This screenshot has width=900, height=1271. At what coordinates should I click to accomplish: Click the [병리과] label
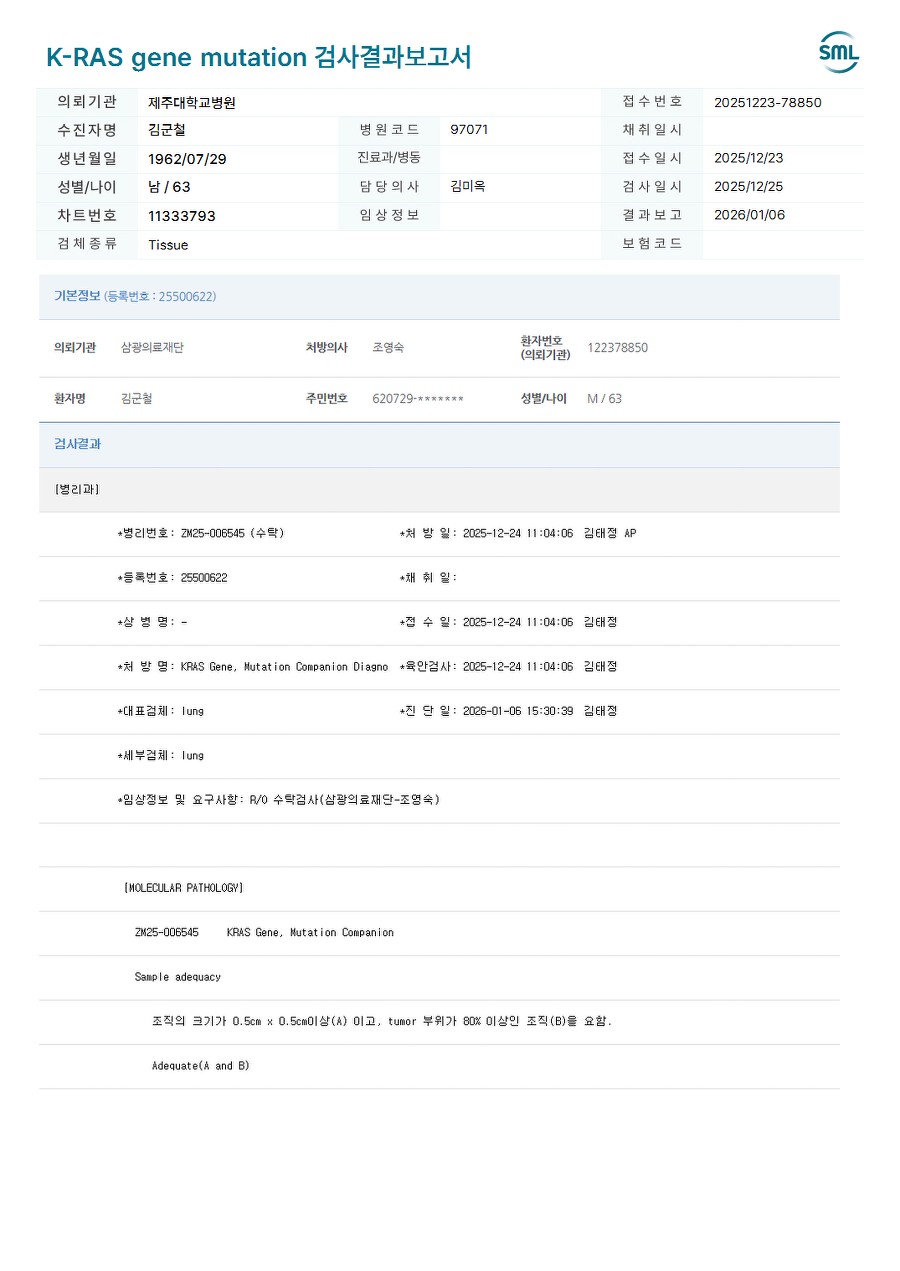(x=77, y=489)
